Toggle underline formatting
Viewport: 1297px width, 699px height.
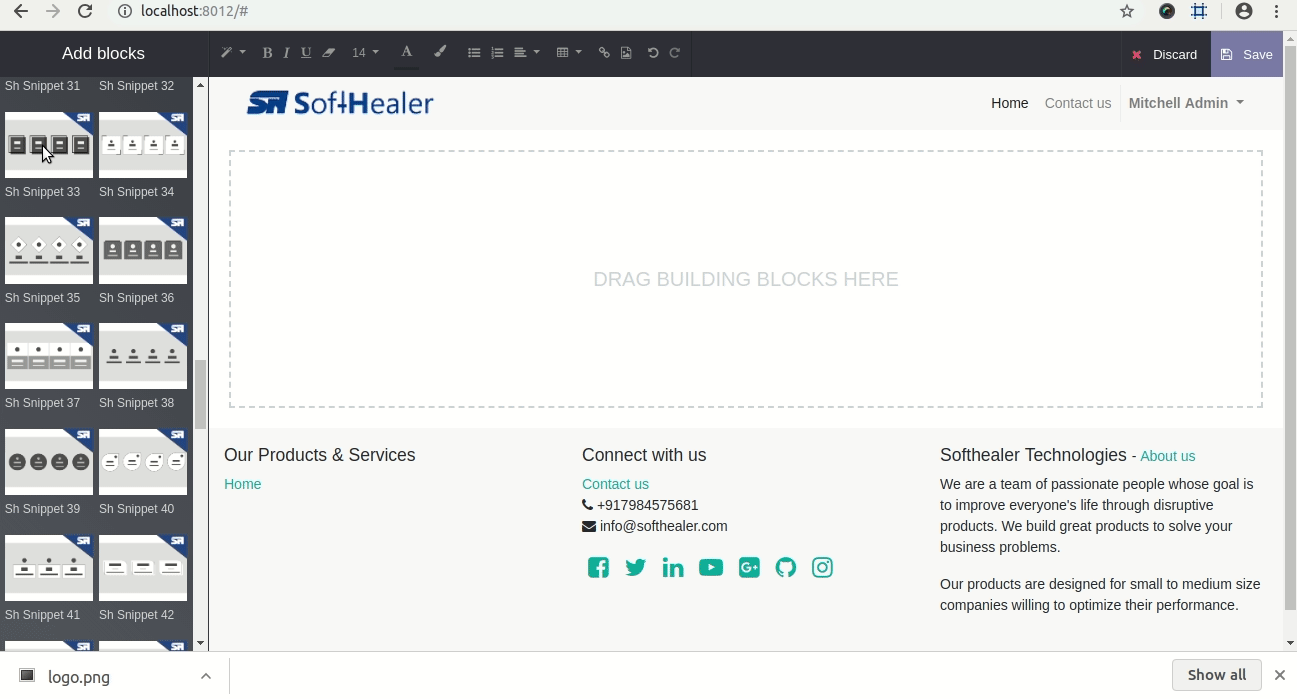[x=306, y=53]
